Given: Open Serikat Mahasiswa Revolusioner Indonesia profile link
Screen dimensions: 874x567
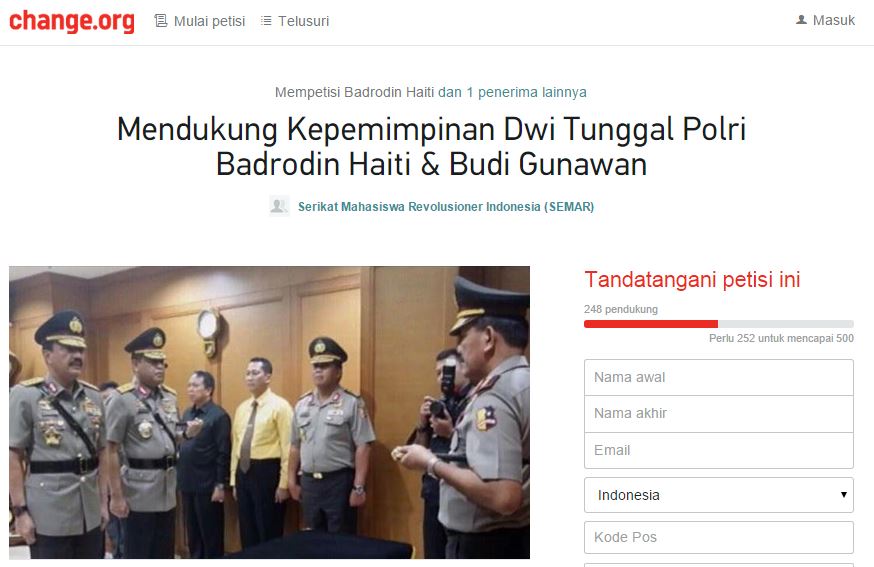Looking at the screenshot, I should tap(446, 207).
